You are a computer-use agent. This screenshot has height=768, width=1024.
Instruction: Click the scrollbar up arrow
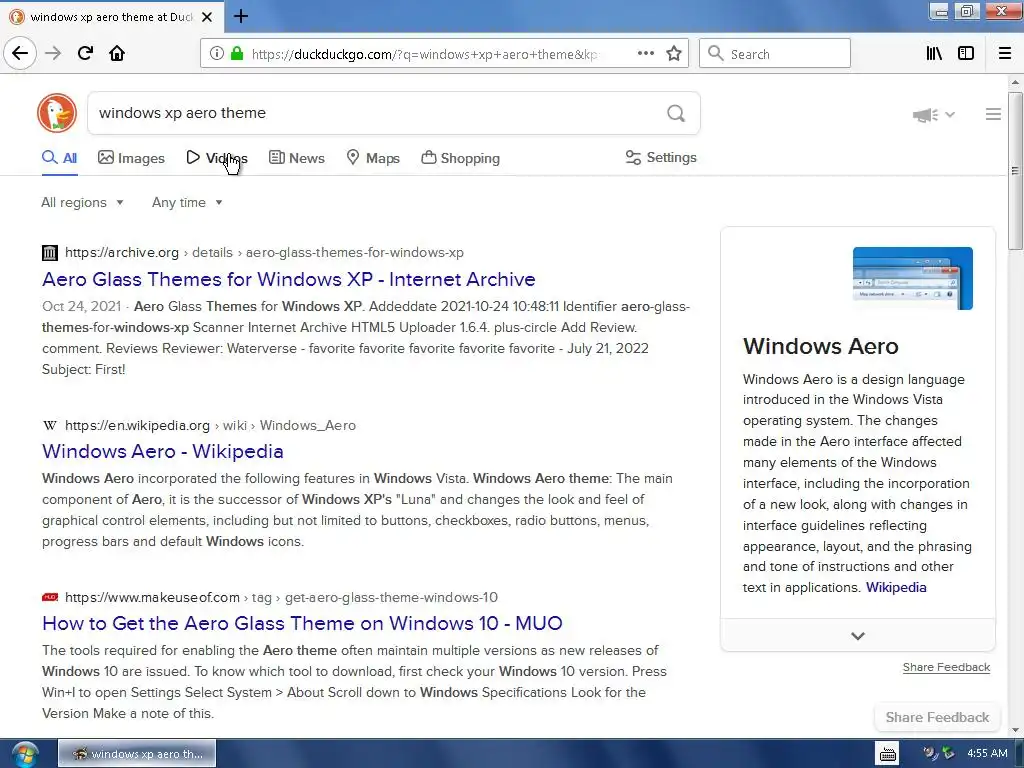click(x=1014, y=83)
